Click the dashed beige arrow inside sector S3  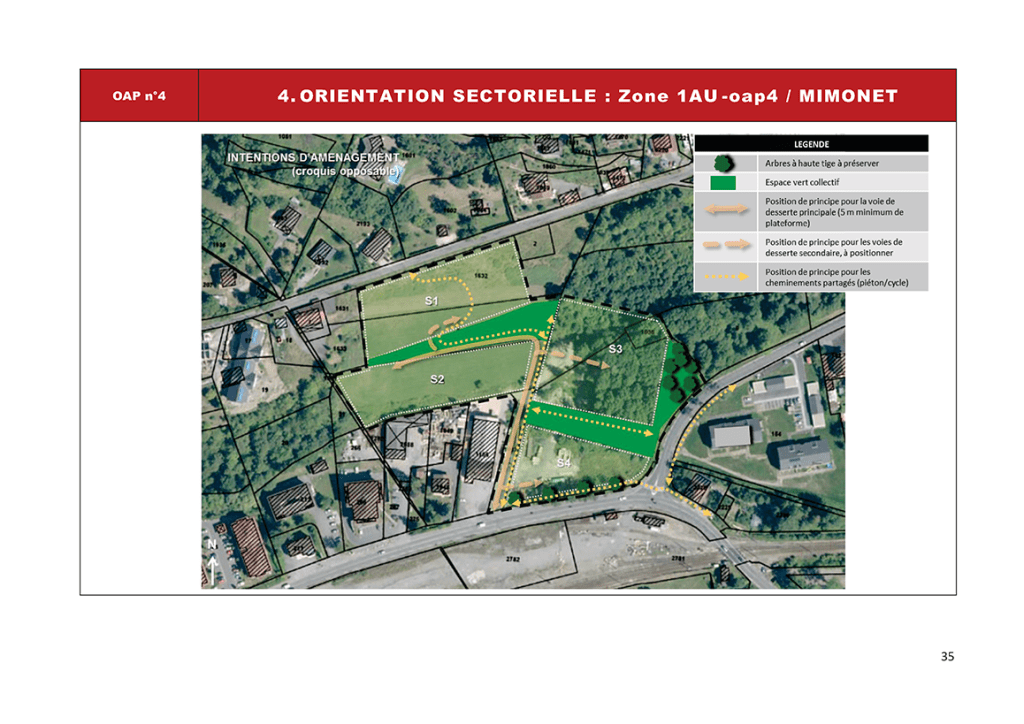(580, 362)
